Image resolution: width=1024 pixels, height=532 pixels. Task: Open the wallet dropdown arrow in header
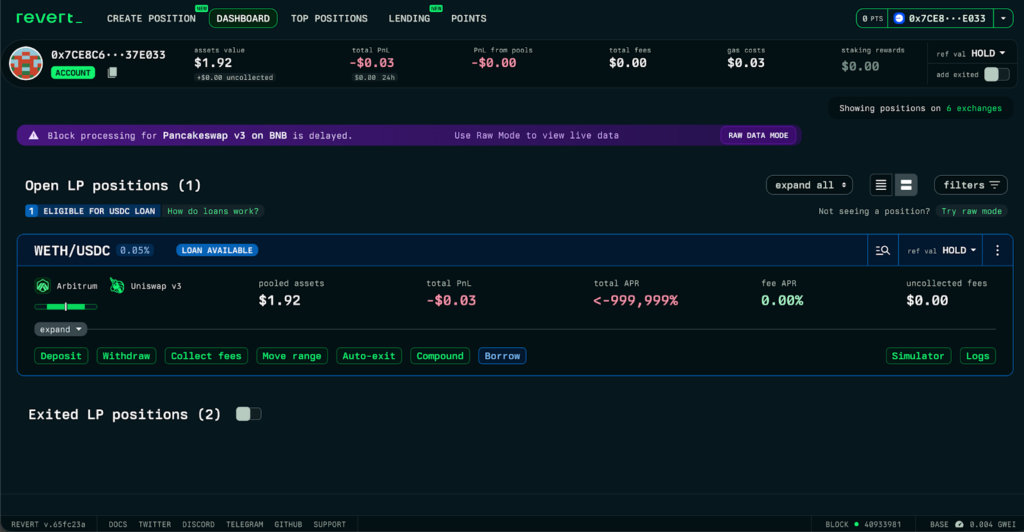tap(1001, 18)
